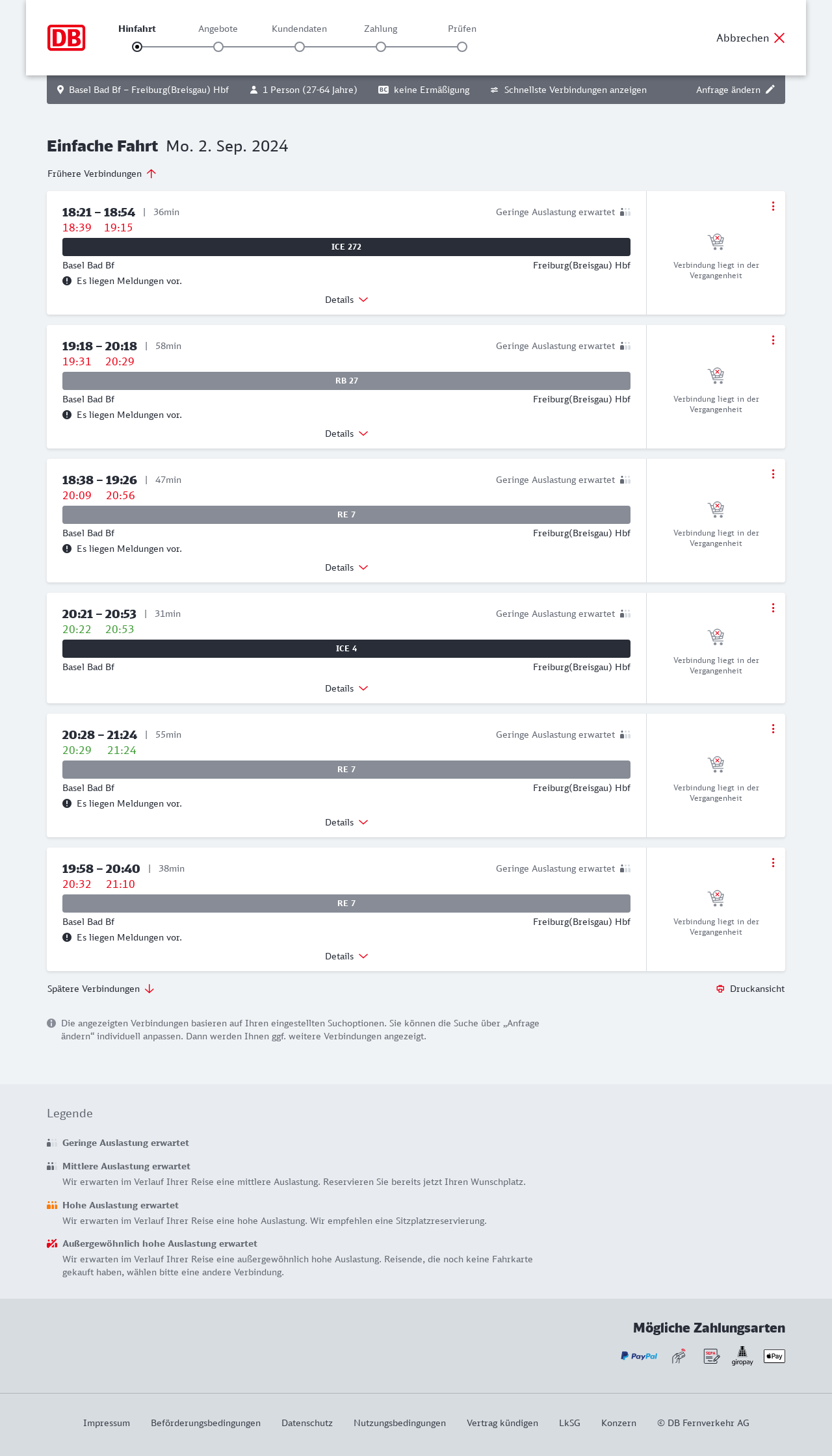This screenshot has height=1456, width=832.
Task: Open the Impressum footer link
Action: pos(107,1423)
